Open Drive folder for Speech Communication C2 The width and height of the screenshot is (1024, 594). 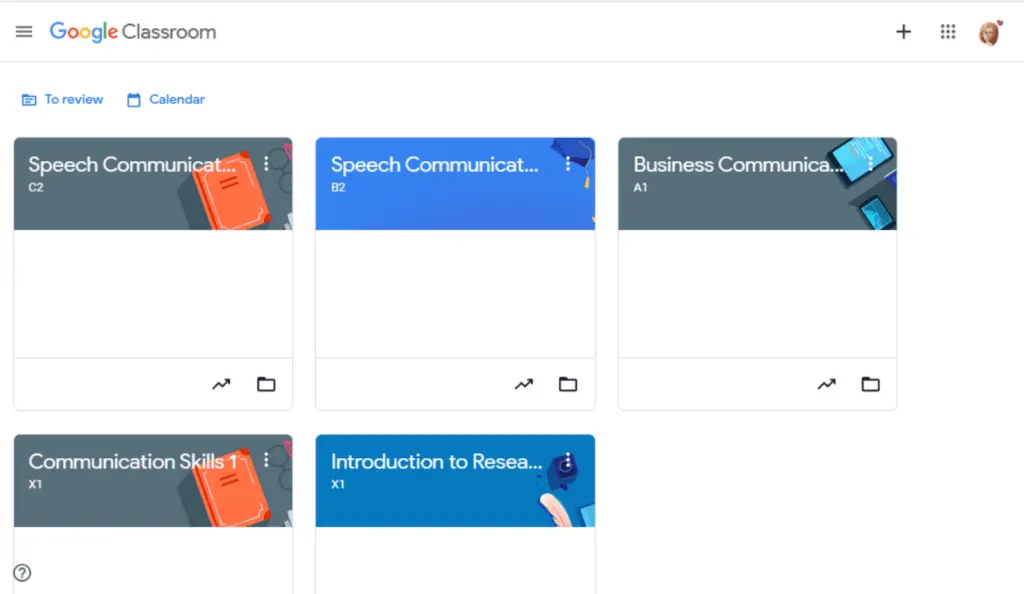coord(266,384)
